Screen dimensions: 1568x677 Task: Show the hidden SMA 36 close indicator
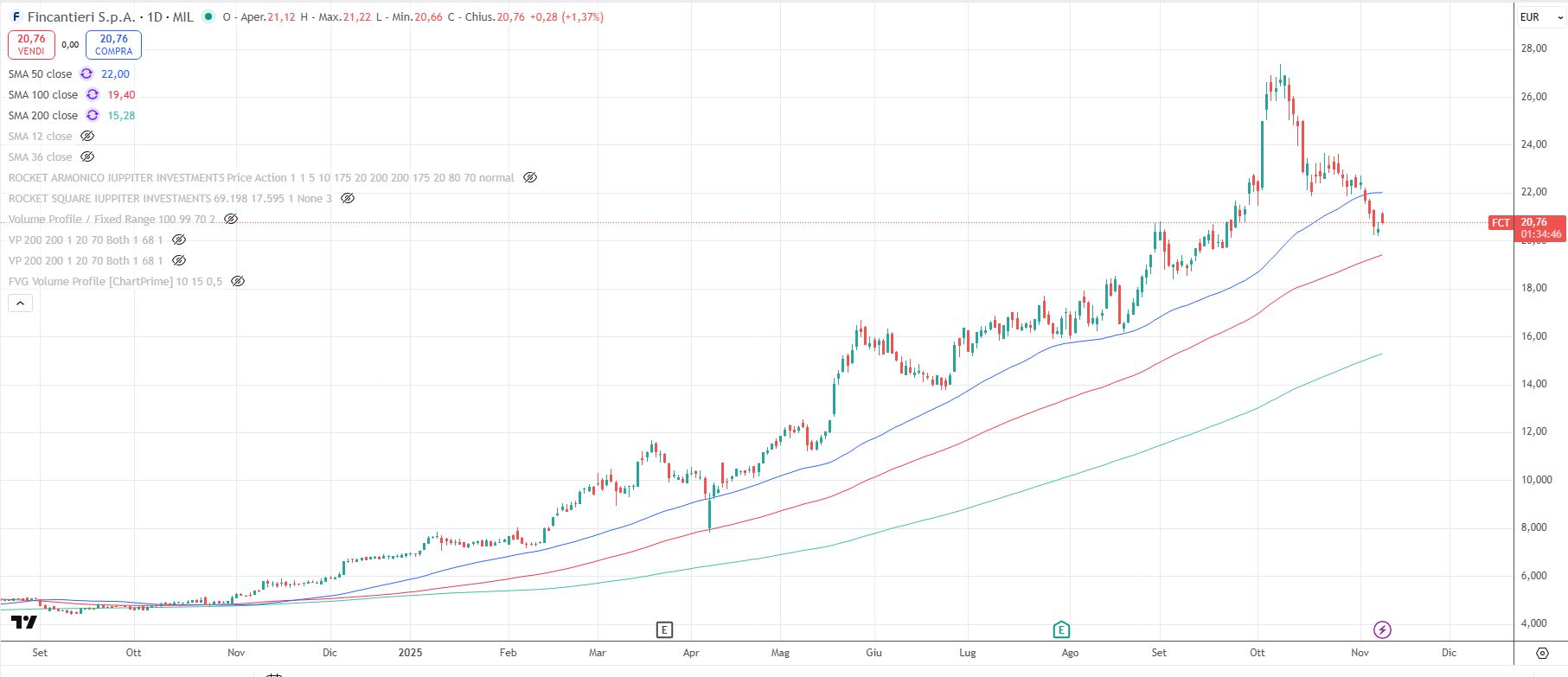coord(87,157)
